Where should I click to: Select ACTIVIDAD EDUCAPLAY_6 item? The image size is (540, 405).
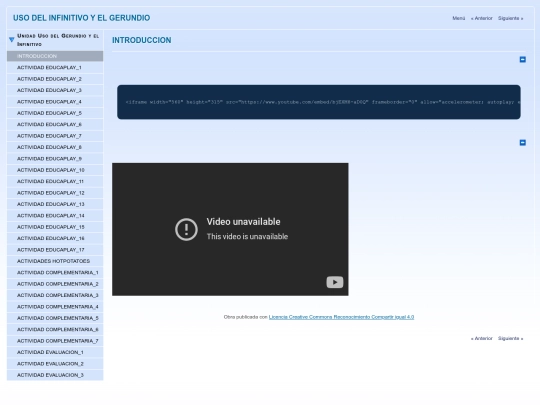[x=55, y=124]
